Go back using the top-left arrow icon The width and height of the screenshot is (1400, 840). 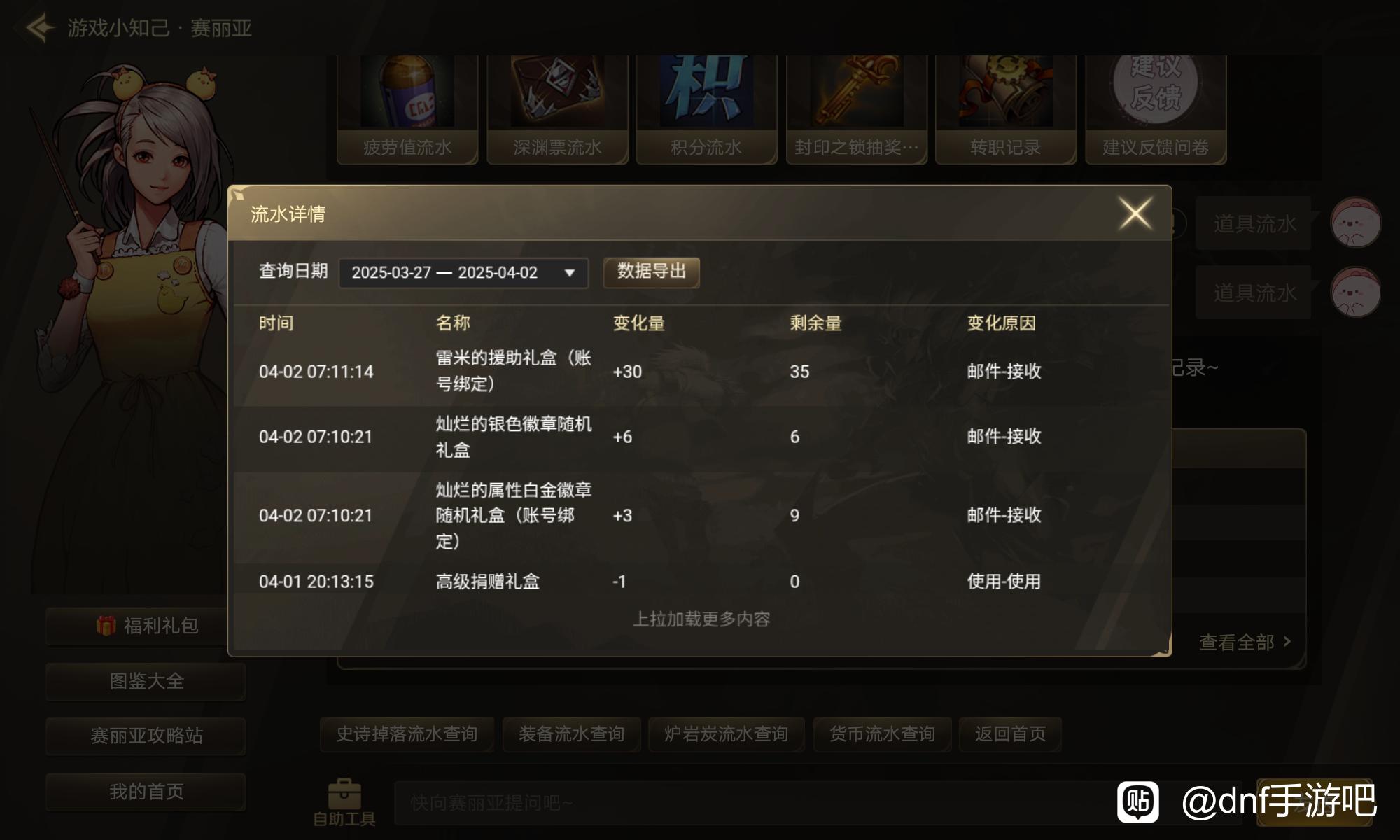pos(39,28)
